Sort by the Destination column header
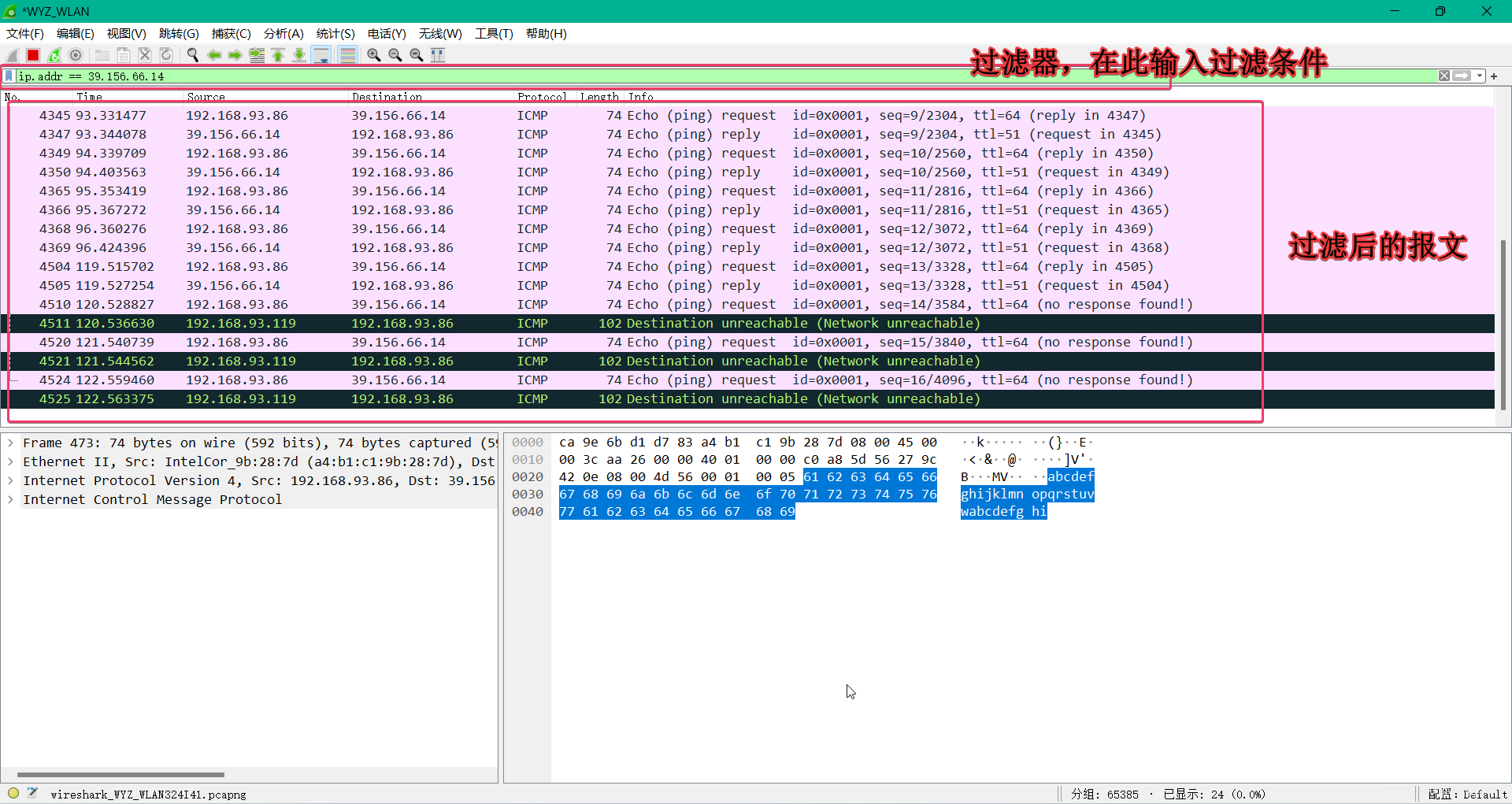This screenshot has height=804, width=1512. [x=430, y=97]
